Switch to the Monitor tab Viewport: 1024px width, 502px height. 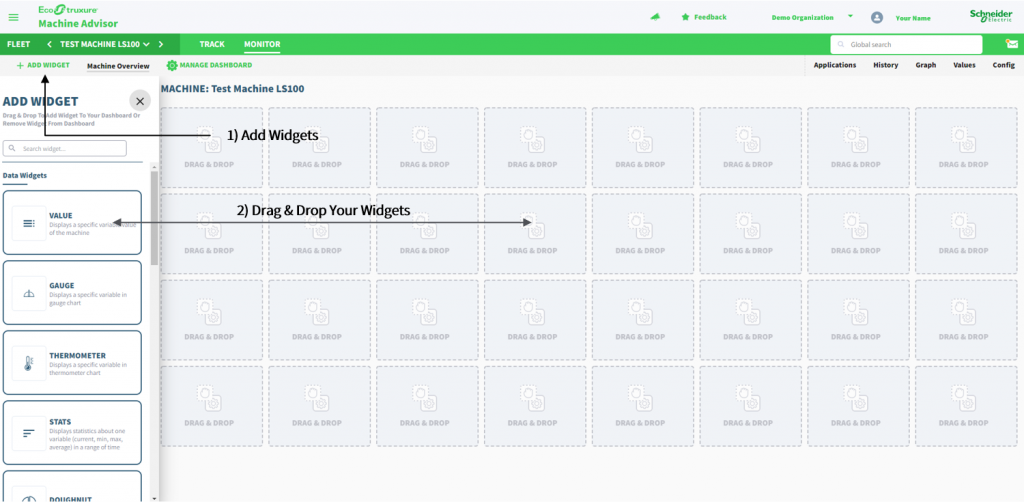click(262, 44)
